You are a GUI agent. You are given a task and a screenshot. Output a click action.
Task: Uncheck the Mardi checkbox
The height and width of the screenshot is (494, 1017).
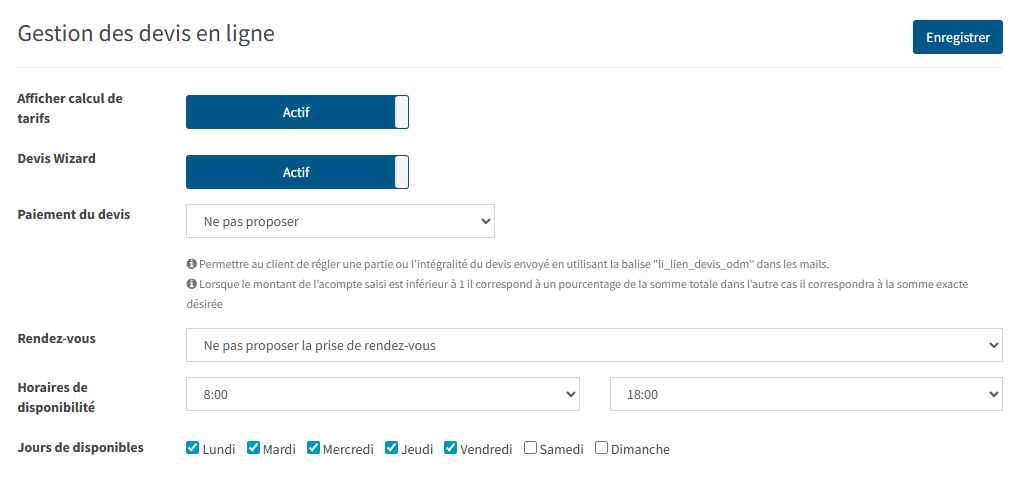pos(253,447)
